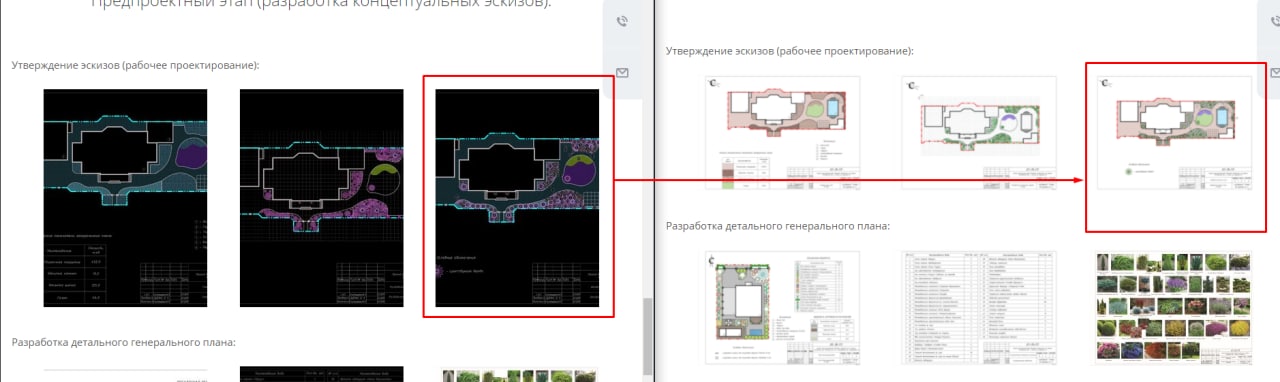Open middle light sketch thumbnail in right pane
The height and width of the screenshot is (382, 1280).
point(978,132)
